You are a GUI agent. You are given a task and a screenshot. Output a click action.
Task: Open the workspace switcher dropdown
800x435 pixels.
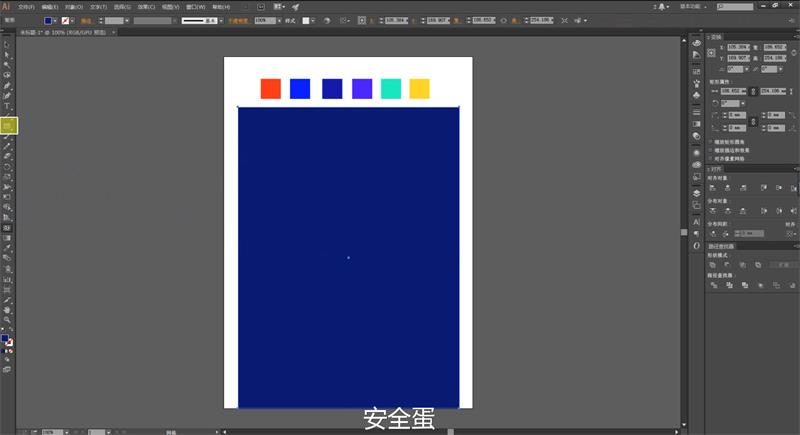(x=693, y=7)
